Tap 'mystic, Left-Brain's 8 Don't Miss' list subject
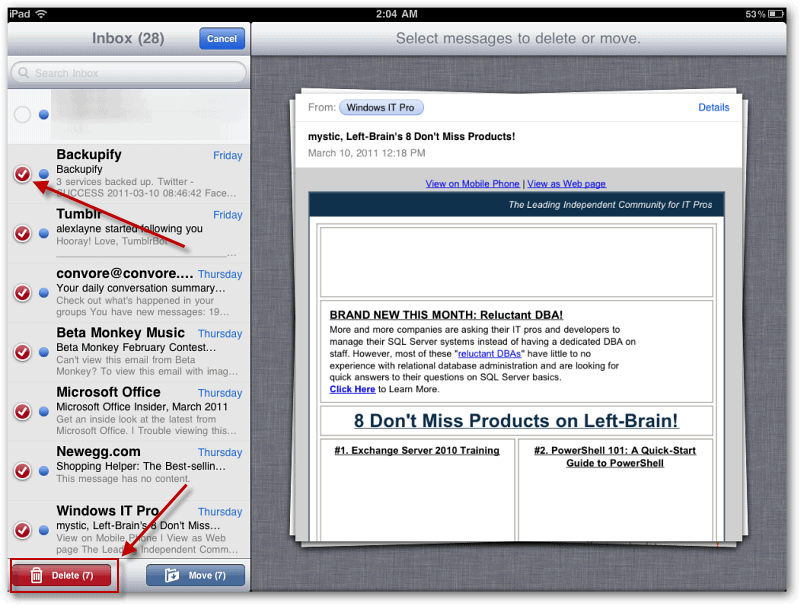The image size is (800, 605). tap(138, 525)
